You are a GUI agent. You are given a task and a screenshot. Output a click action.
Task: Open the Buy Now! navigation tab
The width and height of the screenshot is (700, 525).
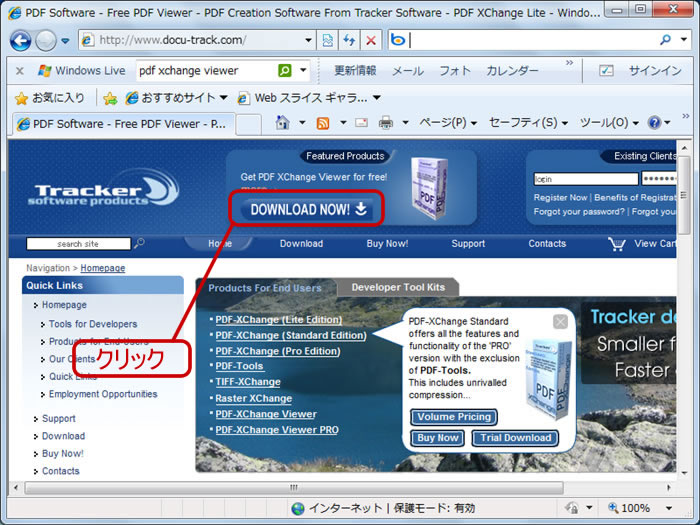click(387, 244)
